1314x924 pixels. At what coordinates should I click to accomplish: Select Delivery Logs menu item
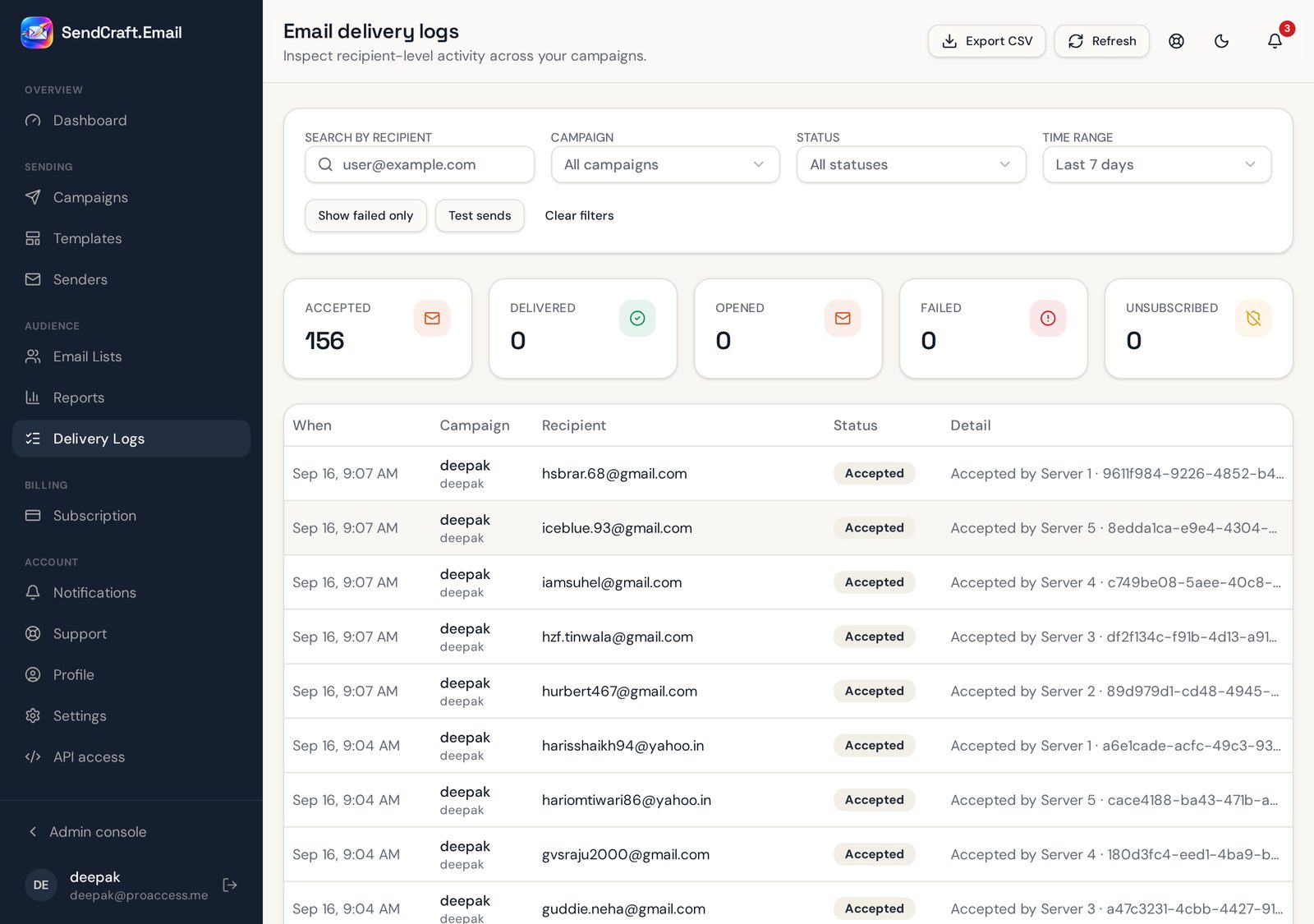(131, 439)
